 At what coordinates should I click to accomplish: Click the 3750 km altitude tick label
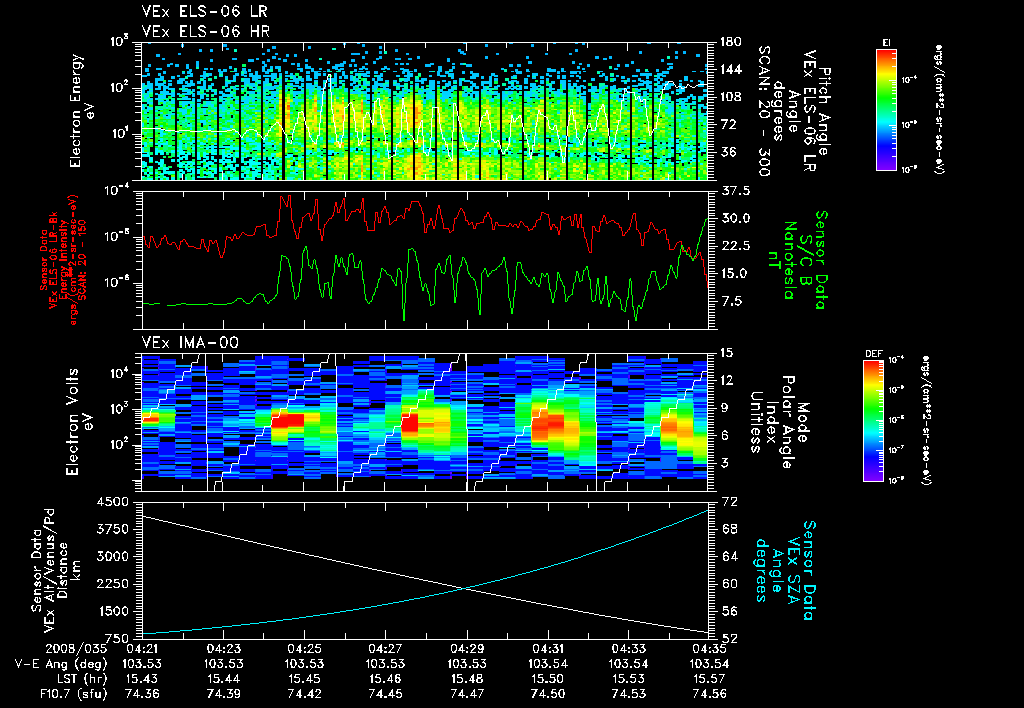[x=112, y=530]
